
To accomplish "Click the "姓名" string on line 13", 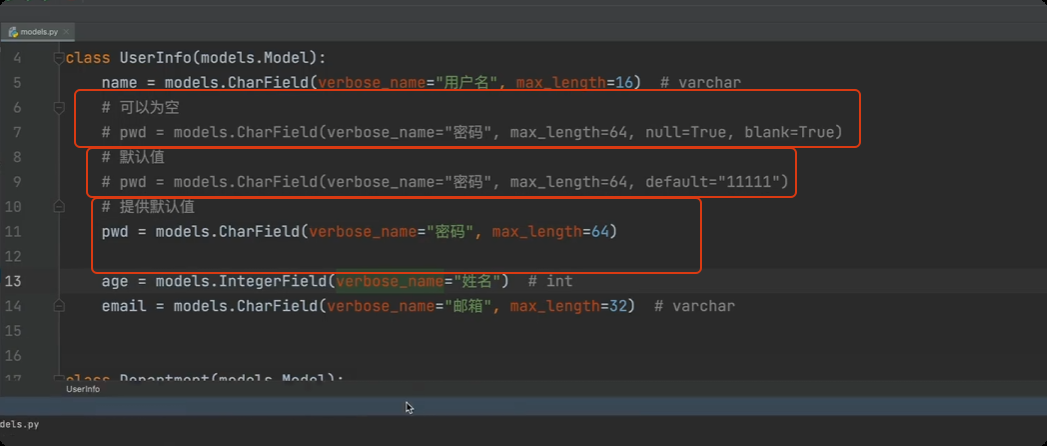I will tap(477, 281).
